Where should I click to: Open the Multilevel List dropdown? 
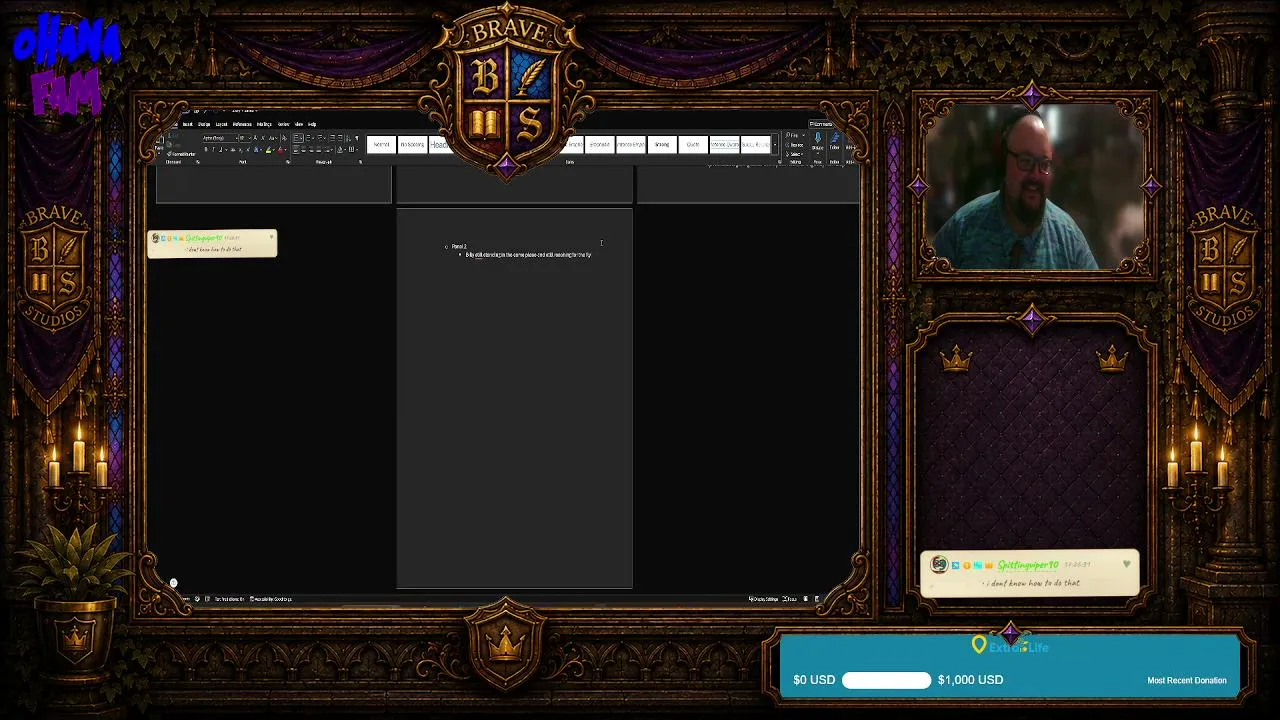tap(322, 138)
